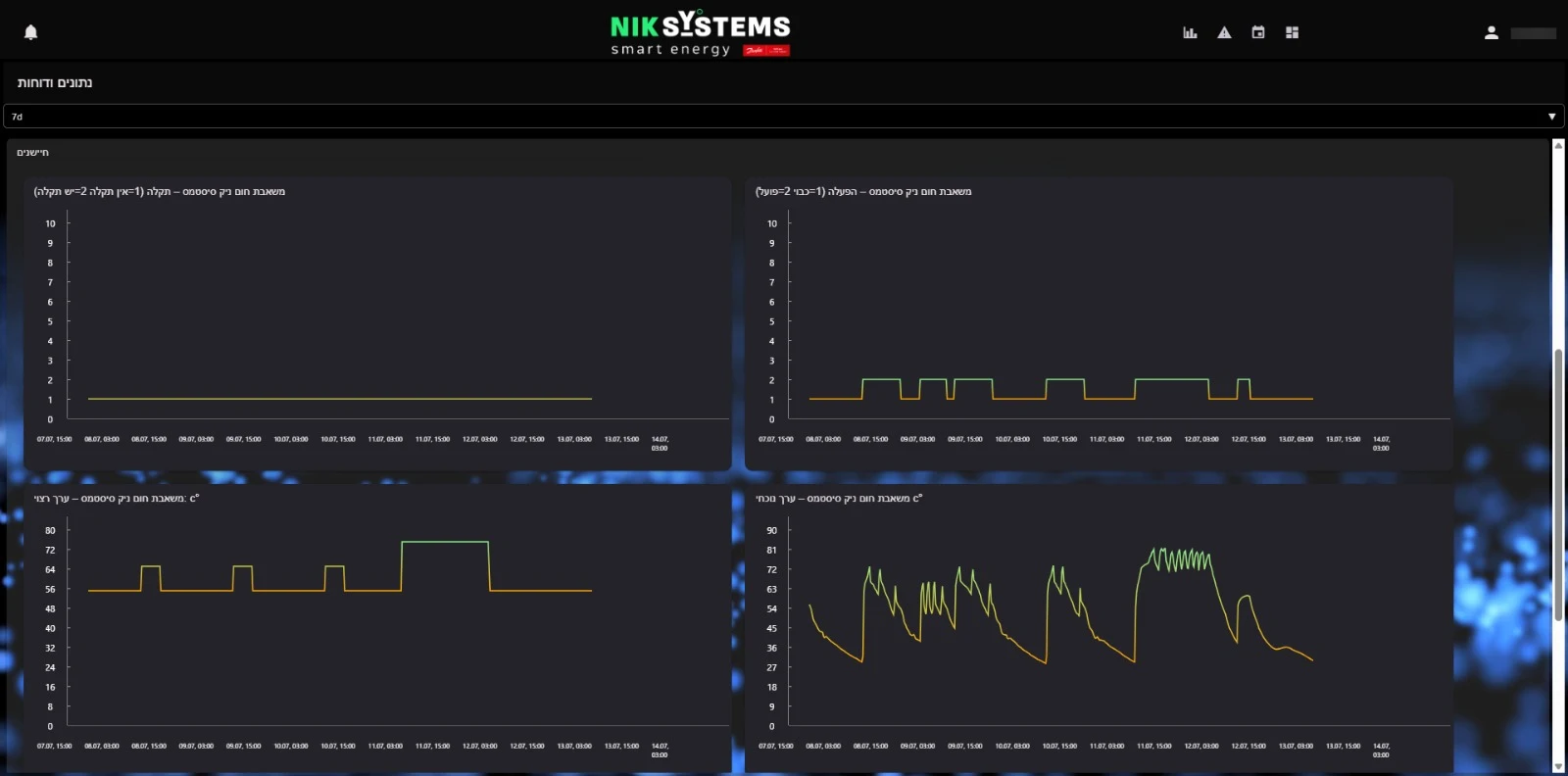
Task: Click the red Danfoss badge under logo
Action: pos(765,50)
